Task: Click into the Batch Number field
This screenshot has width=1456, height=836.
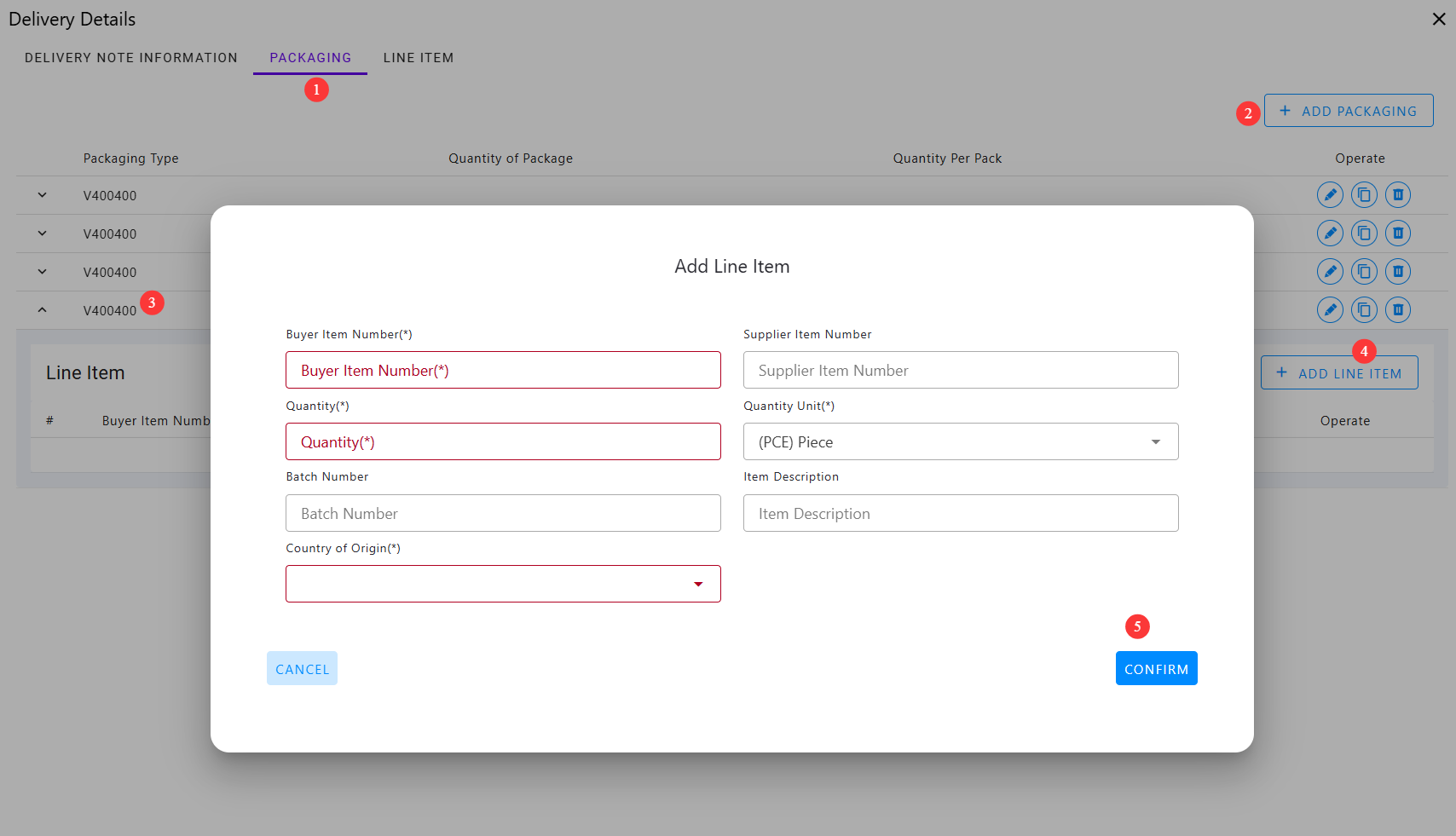Action: click(x=503, y=513)
